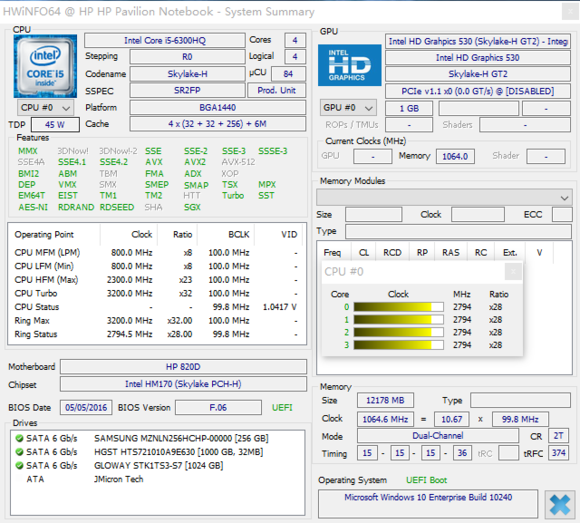Click the green status icon for GLOWAY drive
This screenshot has height=523, width=580.
(x=20, y=465)
